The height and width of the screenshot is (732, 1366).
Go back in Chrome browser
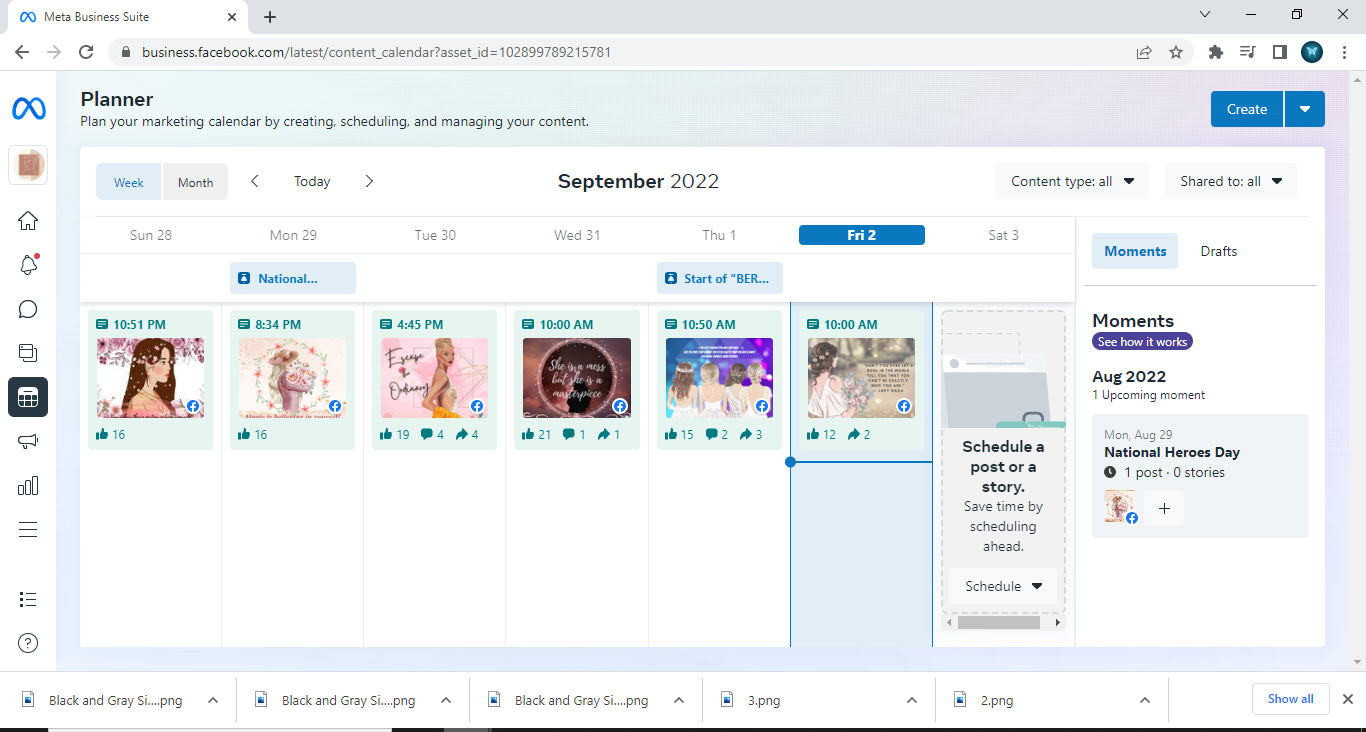click(22, 52)
